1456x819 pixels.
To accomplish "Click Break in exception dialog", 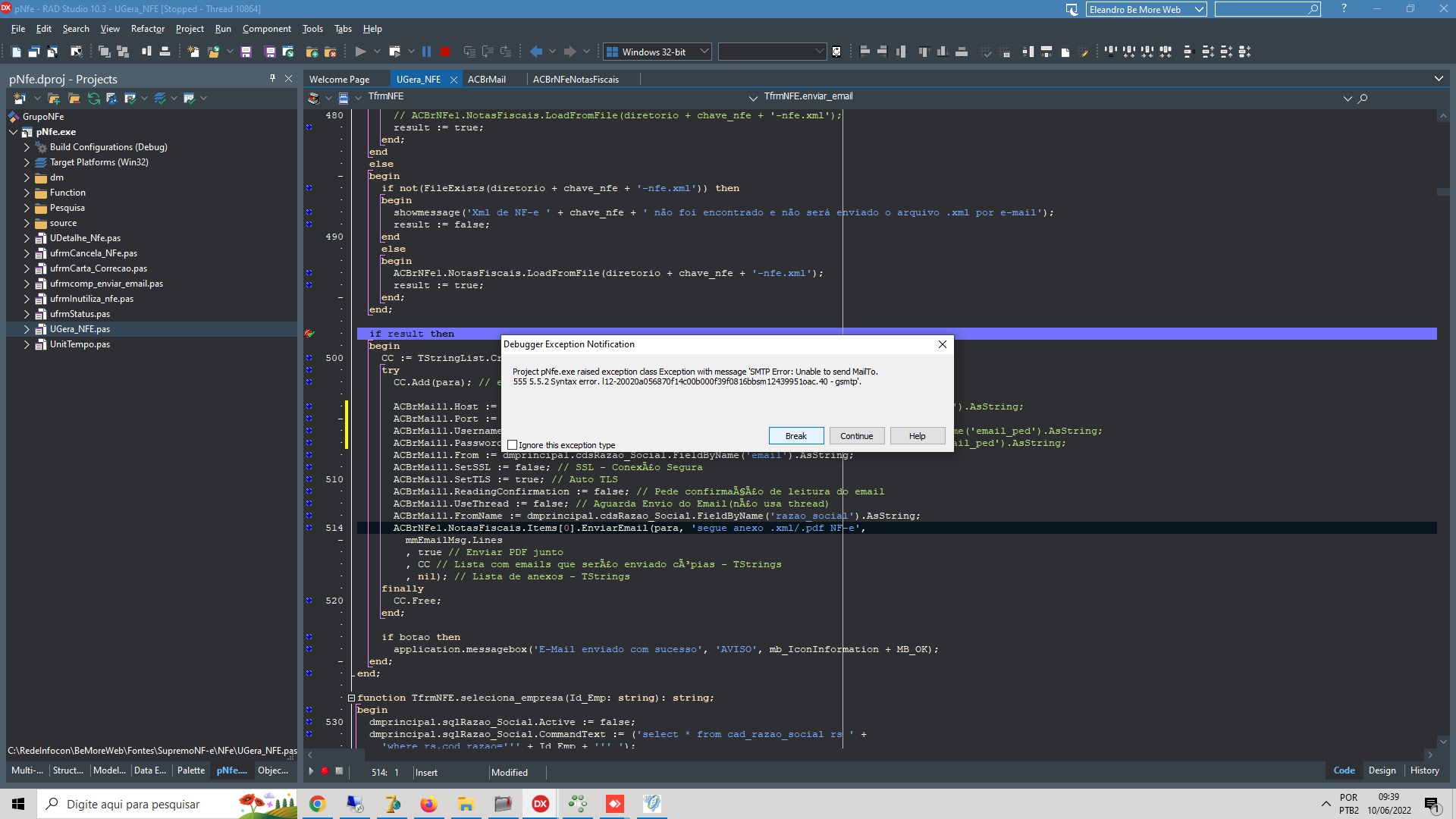I will (796, 436).
